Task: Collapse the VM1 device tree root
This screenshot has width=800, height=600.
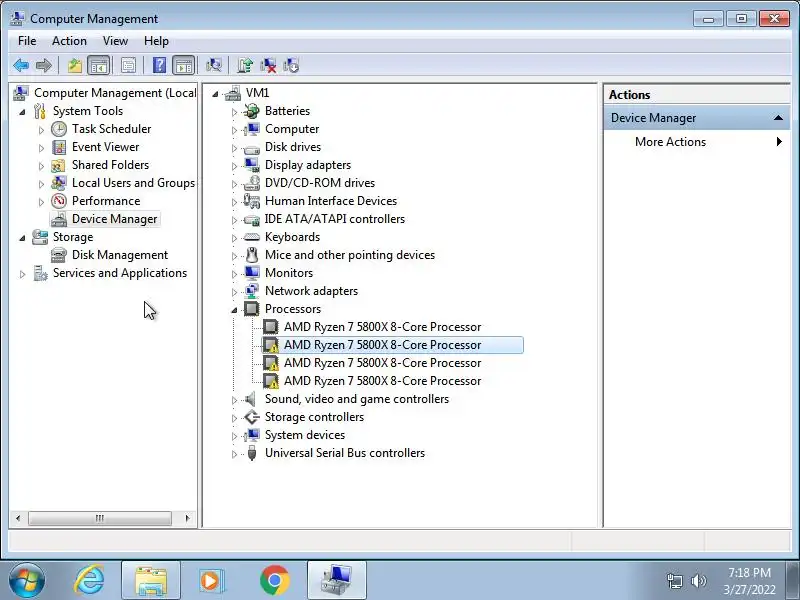Action: click(x=215, y=94)
